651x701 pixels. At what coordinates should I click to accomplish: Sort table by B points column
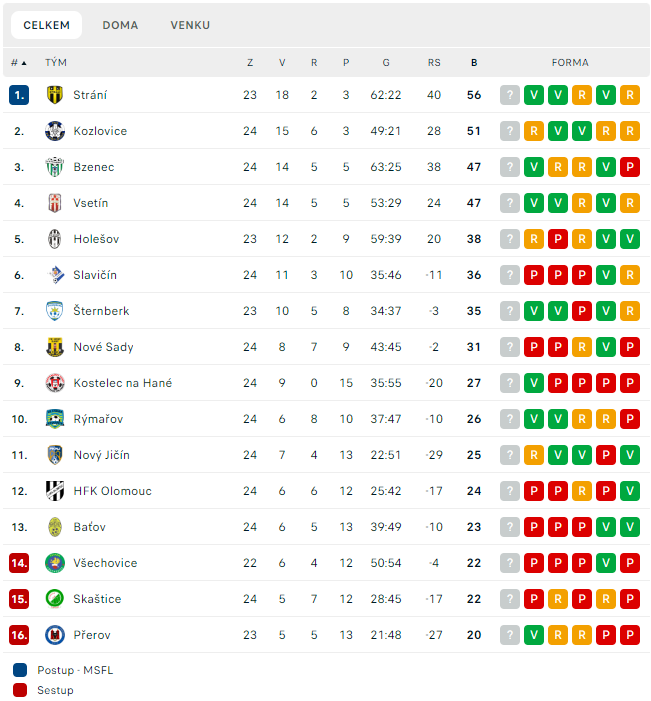point(474,63)
